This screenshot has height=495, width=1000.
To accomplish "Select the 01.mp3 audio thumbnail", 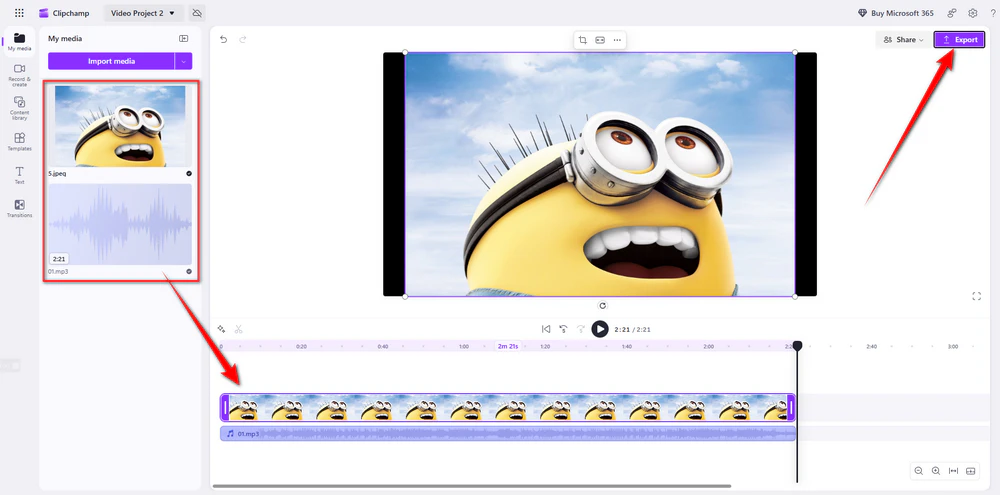I will click(x=120, y=225).
